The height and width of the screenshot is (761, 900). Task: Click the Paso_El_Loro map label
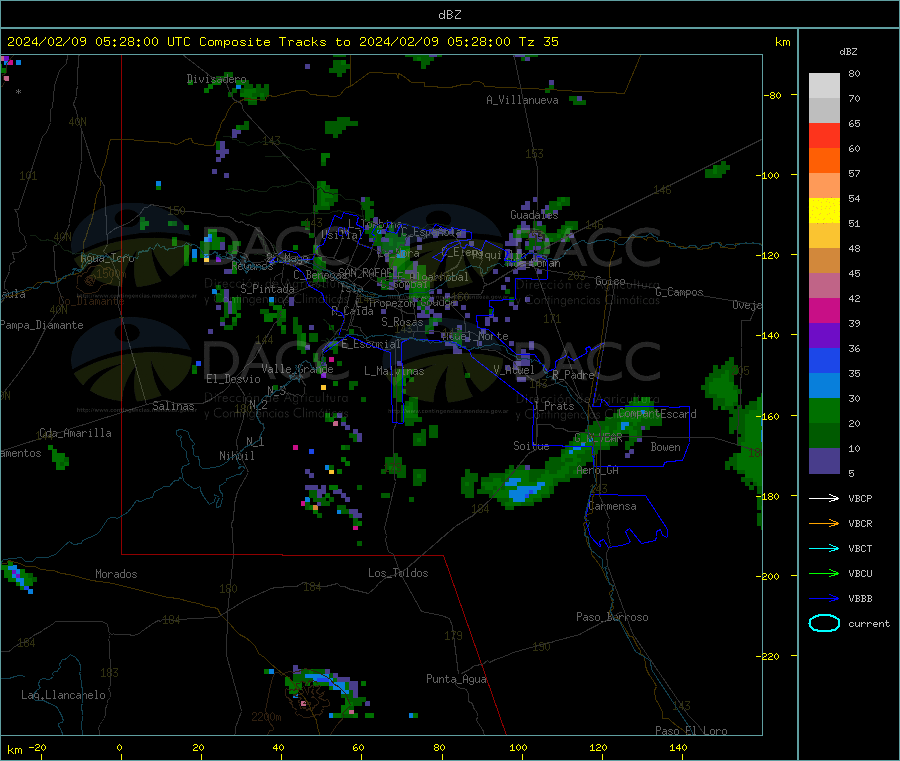(x=692, y=731)
